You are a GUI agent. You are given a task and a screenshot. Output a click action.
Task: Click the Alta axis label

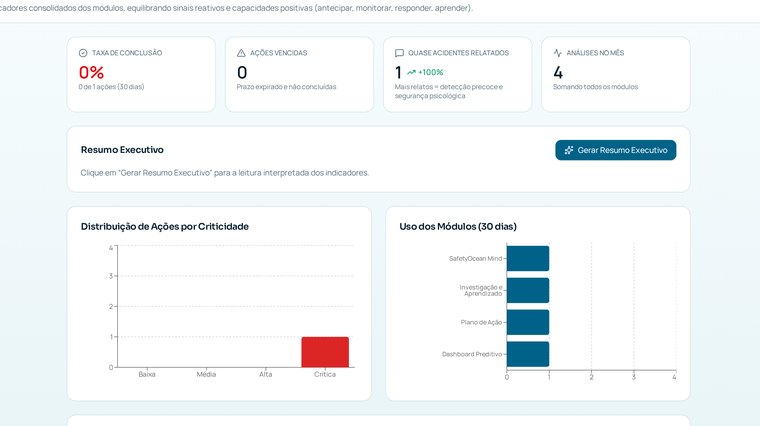(266, 374)
